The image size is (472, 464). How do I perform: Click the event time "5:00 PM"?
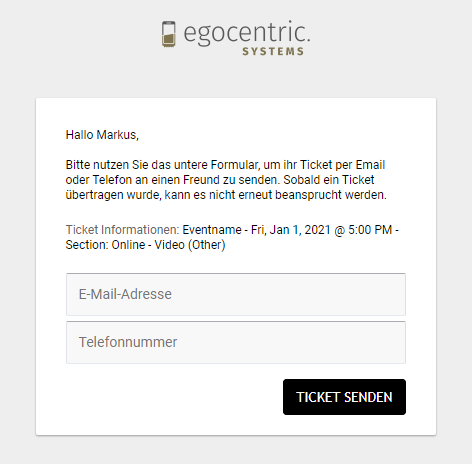coord(370,230)
